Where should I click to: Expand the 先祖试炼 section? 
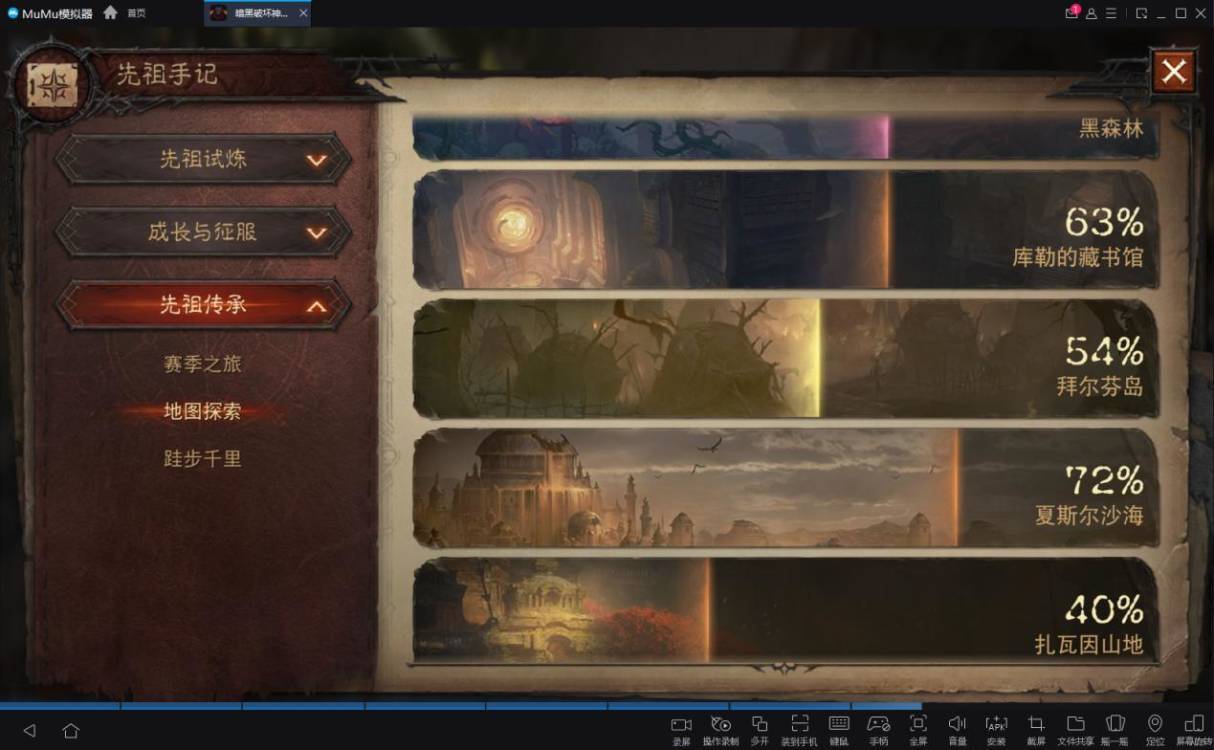click(203, 159)
